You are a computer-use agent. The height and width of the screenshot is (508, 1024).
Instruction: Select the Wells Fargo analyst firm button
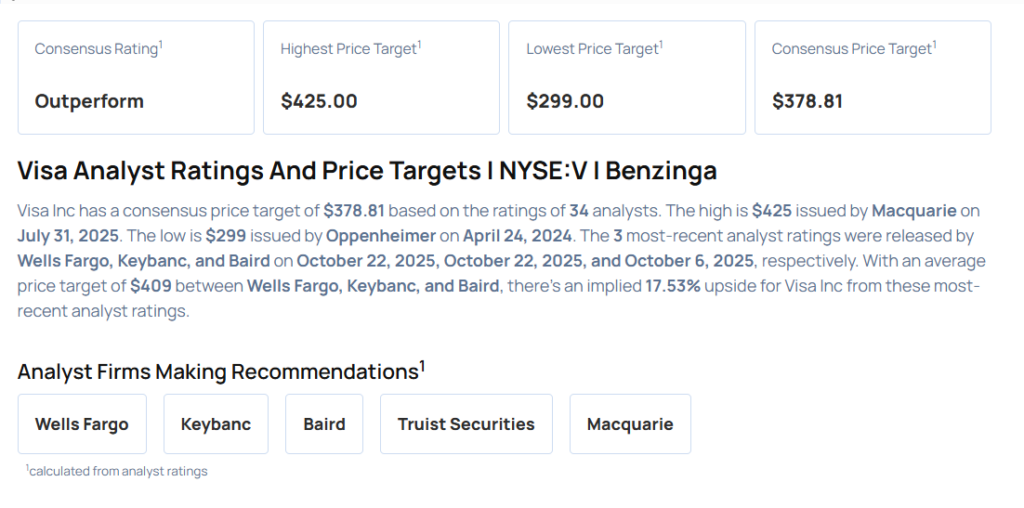pyautogui.click(x=82, y=424)
